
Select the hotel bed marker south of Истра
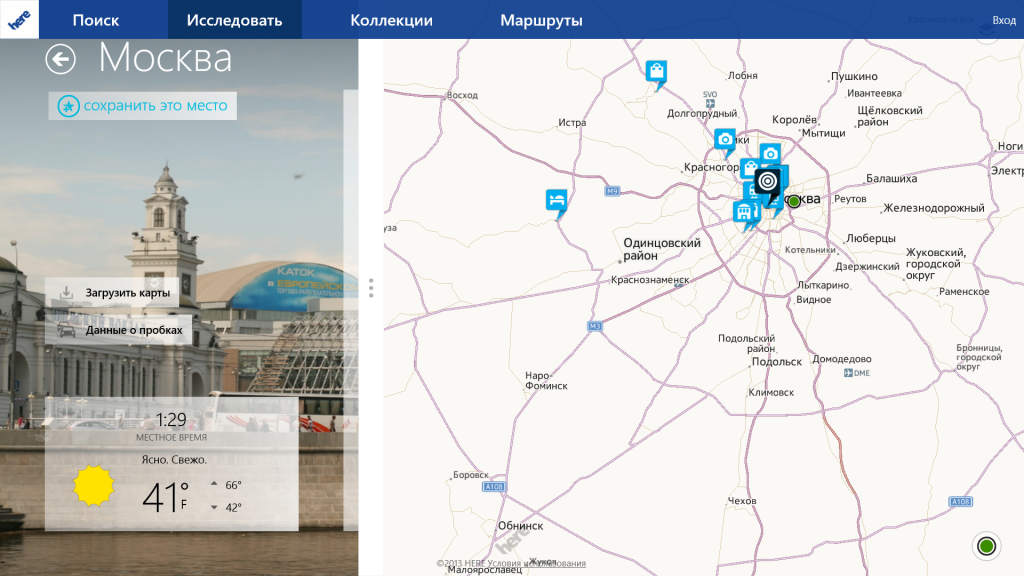coord(557,199)
